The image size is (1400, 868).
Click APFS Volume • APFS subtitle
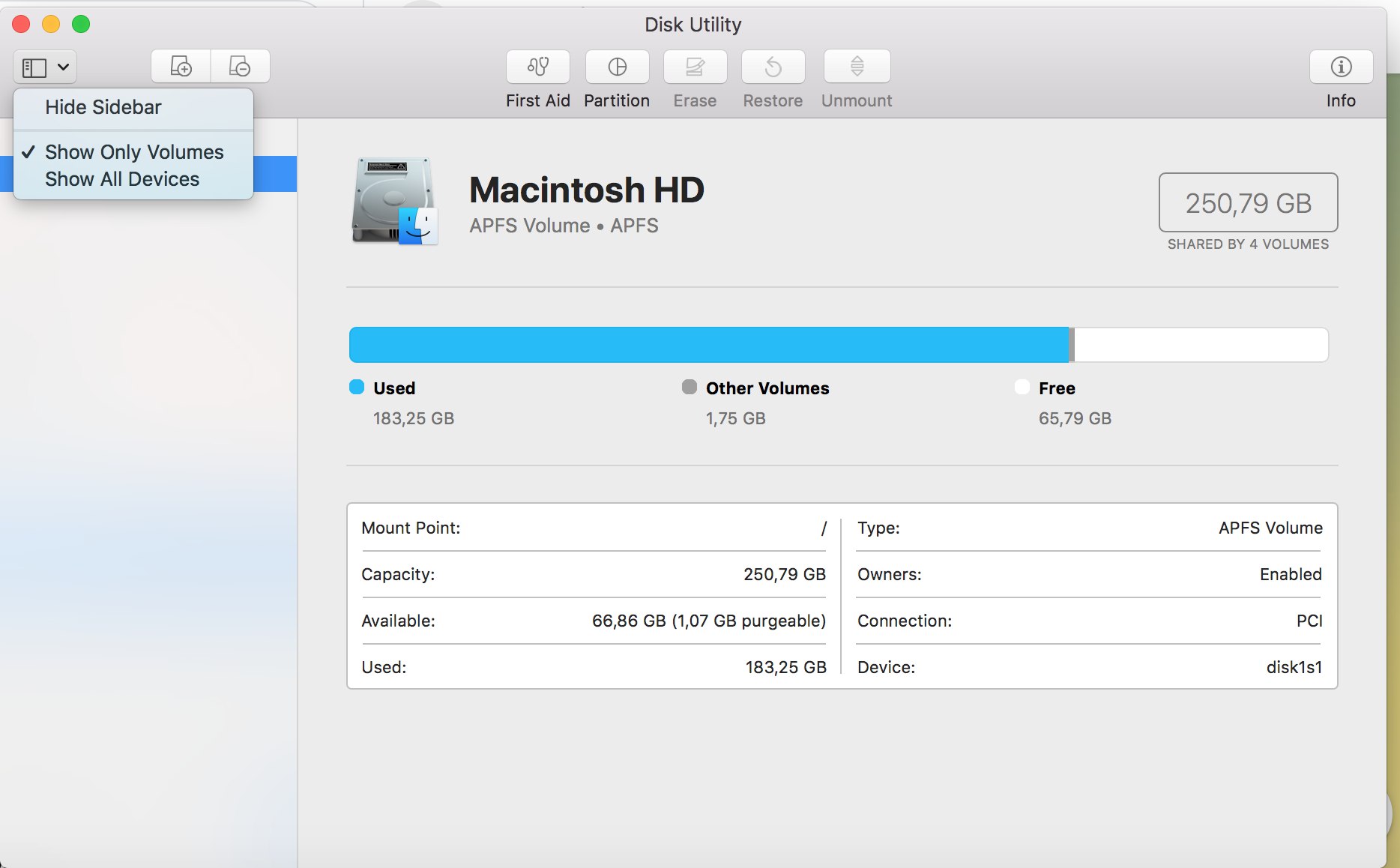(x=564, y=226)
